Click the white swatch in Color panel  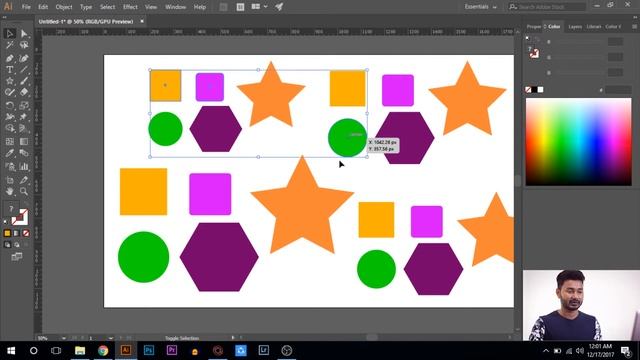(x=540, y=90)
